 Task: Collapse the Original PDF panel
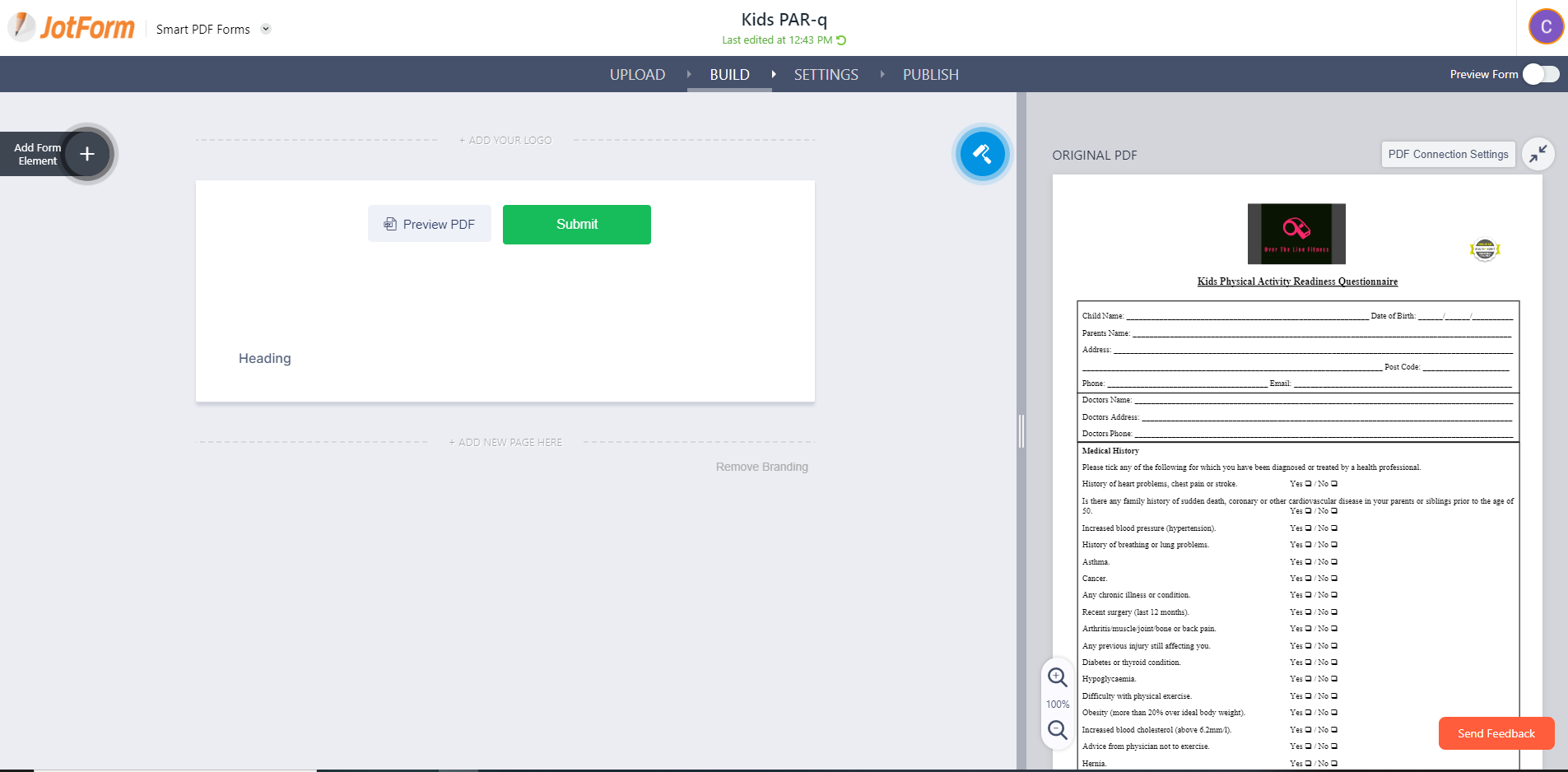click(x=1538, y=154)
